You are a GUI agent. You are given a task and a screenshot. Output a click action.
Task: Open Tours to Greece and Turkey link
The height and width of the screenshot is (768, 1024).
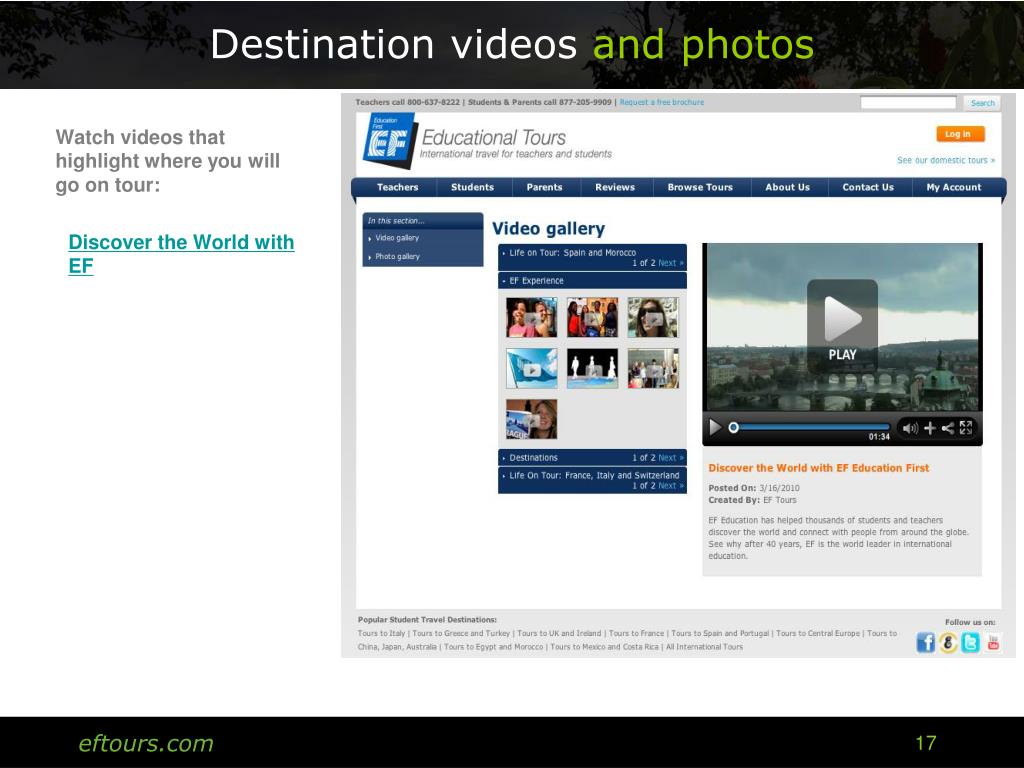[x=461, y=633]
